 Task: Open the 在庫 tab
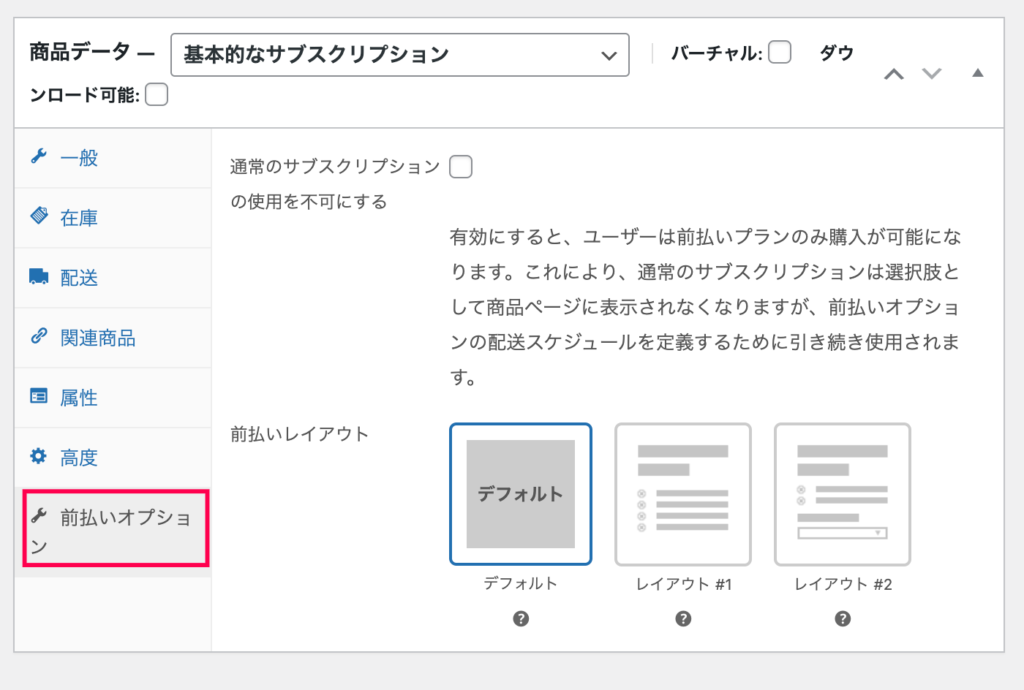pyautogui.click(x=113, y=218)
